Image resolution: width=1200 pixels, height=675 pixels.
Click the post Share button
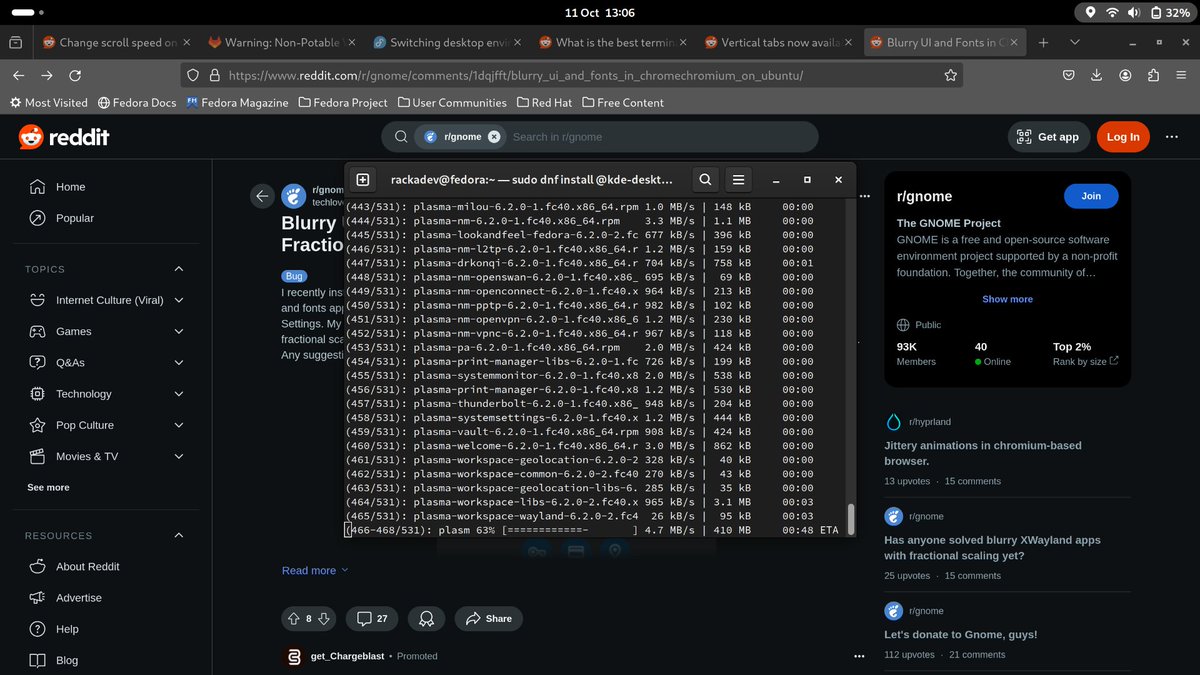coord(488,619)
